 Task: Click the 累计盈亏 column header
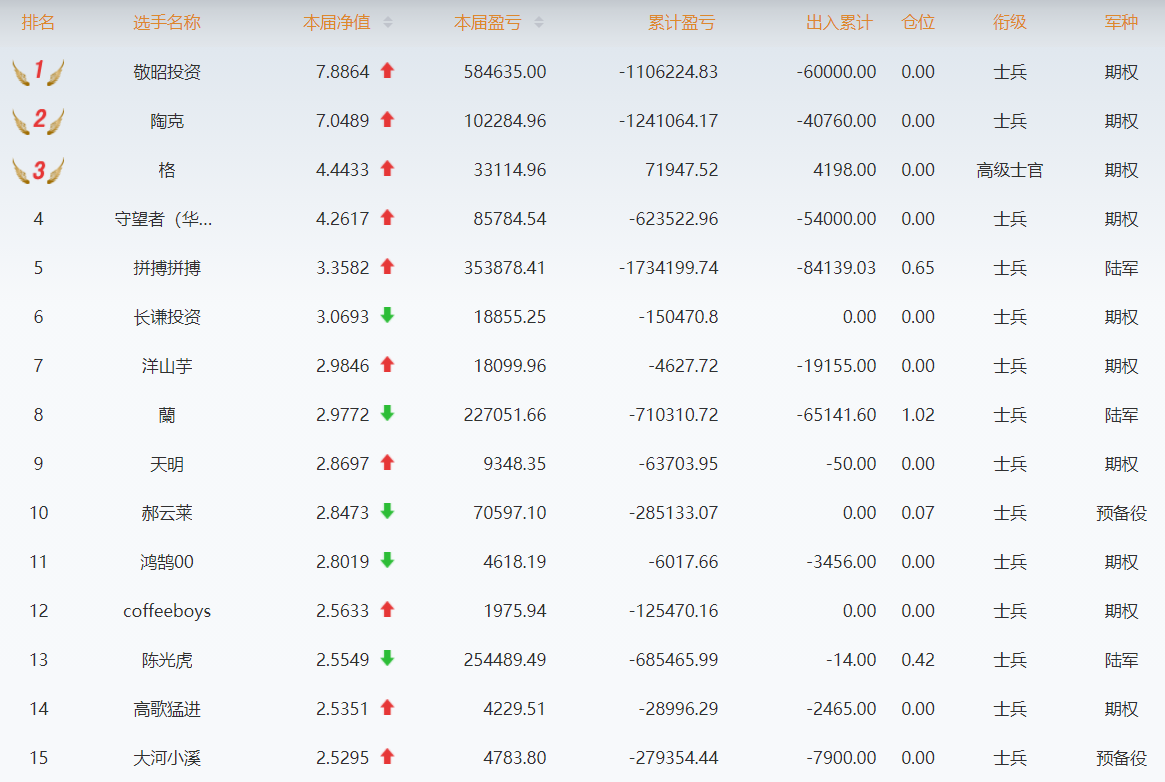click(x=681, y=23)
